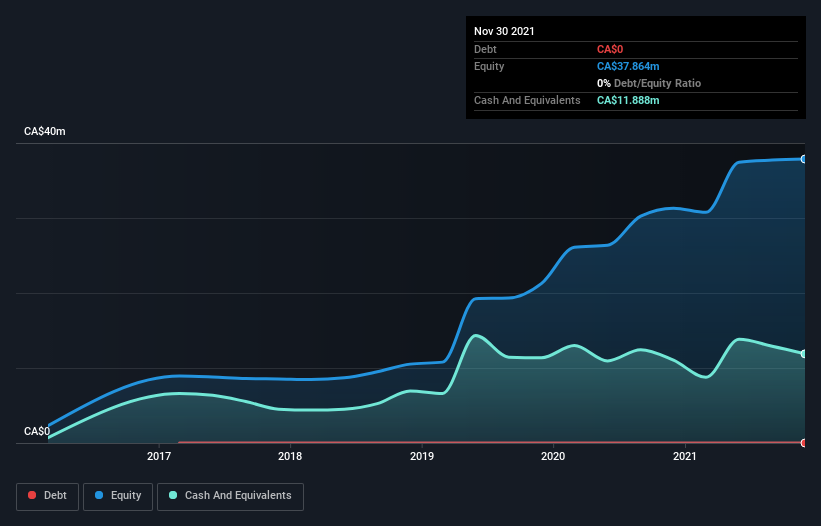The width and height of the screenshot is (821, 526).
Task: Click the Equity label in tooltip
Action: [489, 66]
